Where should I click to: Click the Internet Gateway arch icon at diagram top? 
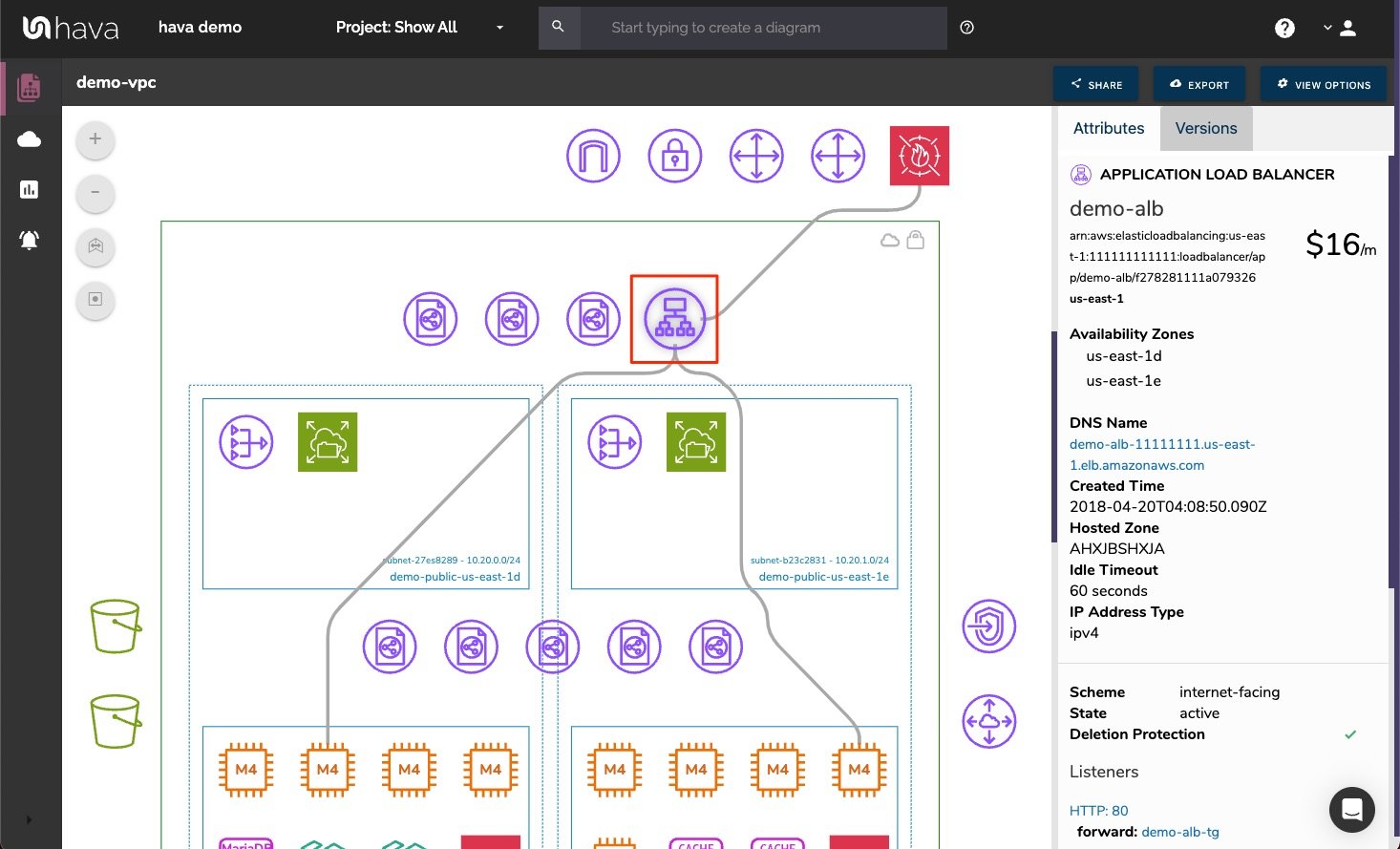[x=593, y=155]
